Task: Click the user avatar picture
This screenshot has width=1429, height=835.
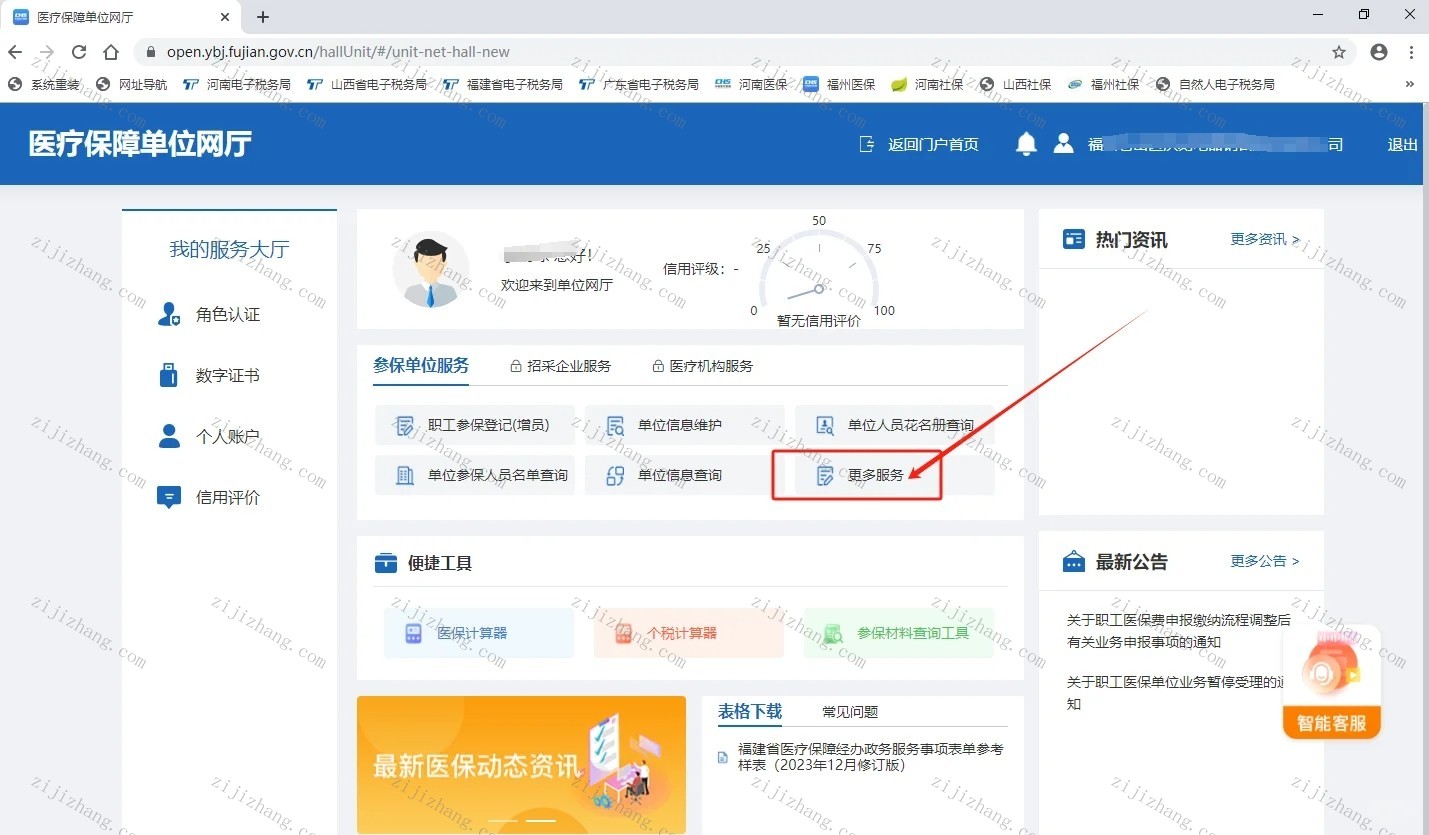Action: [431, 269]
